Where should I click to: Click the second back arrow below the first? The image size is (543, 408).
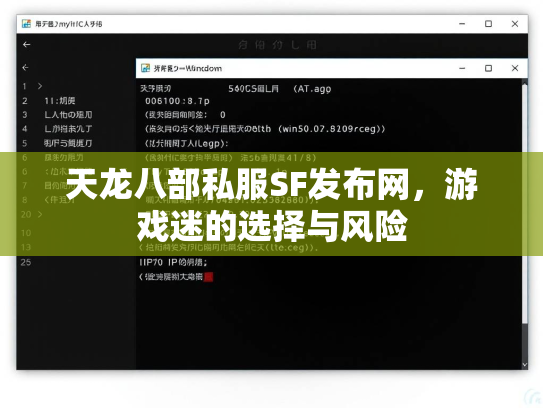click(x=25, y=67)
